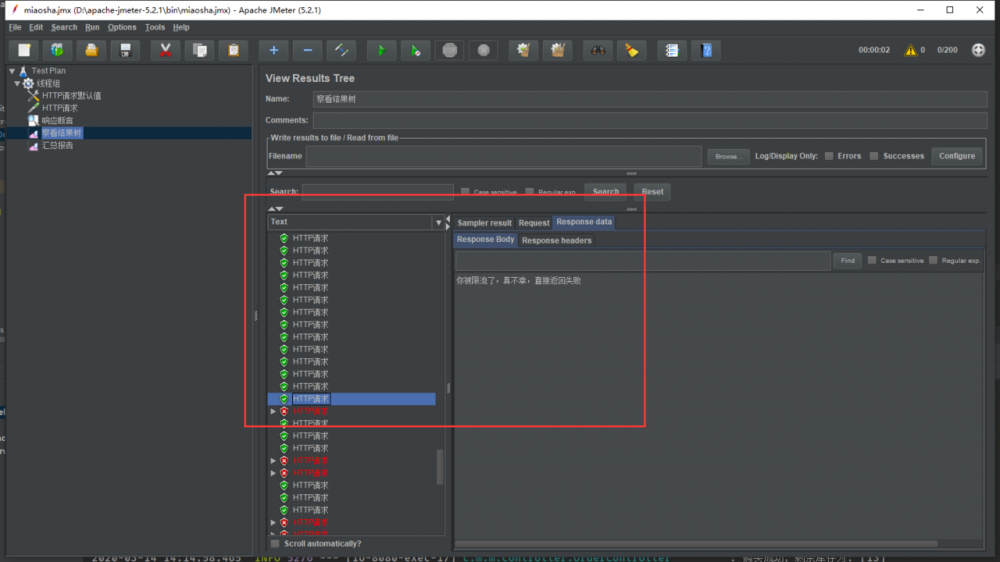Click the Help question mark toolbar icon
The height and width of the screenshot is (562, 1000).
(706, 50)
